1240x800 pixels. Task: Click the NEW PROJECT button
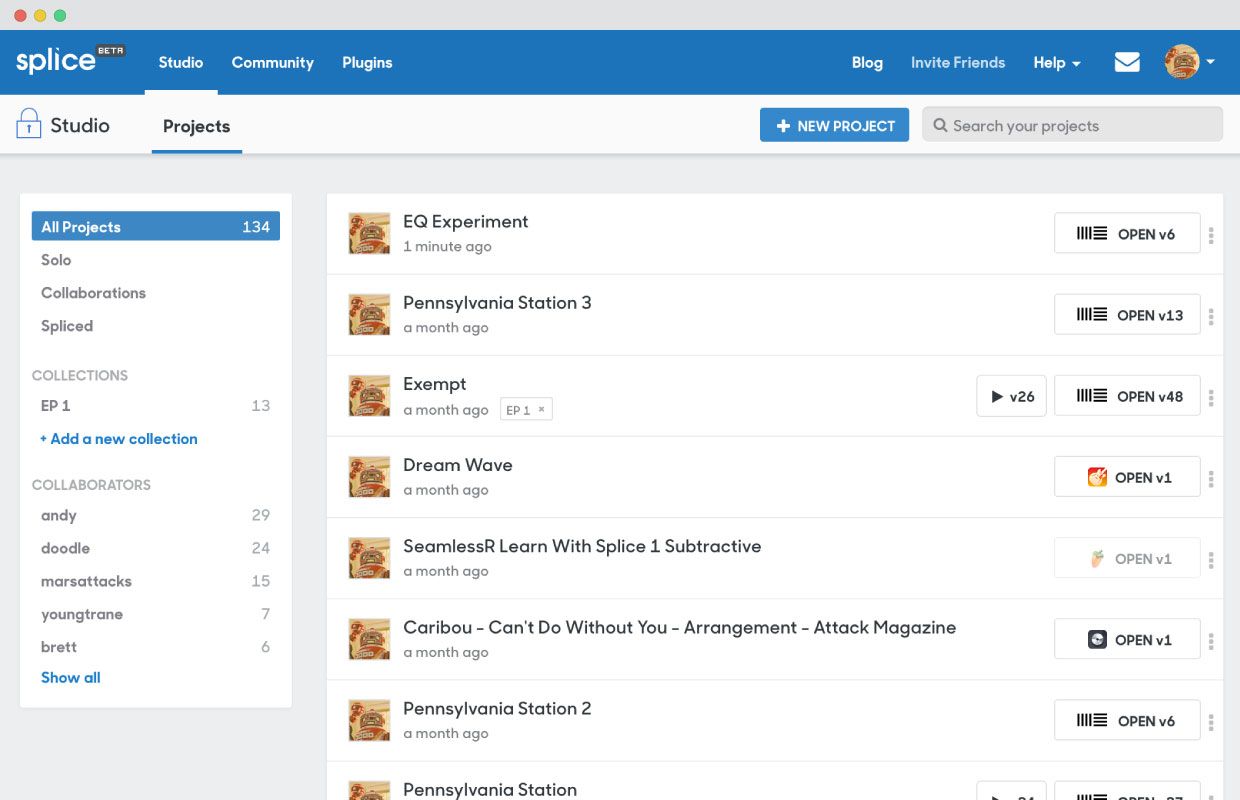834,125
